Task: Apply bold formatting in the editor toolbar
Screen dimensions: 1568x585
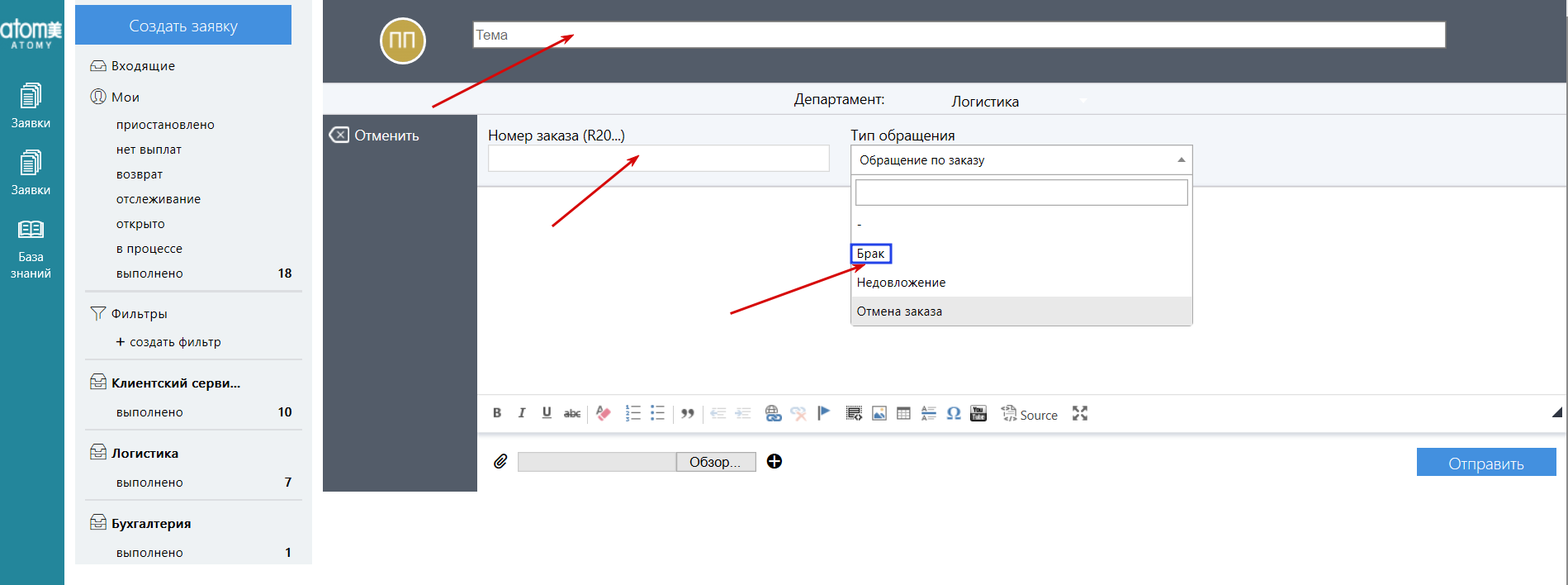Action: click(x=497, y=413)
